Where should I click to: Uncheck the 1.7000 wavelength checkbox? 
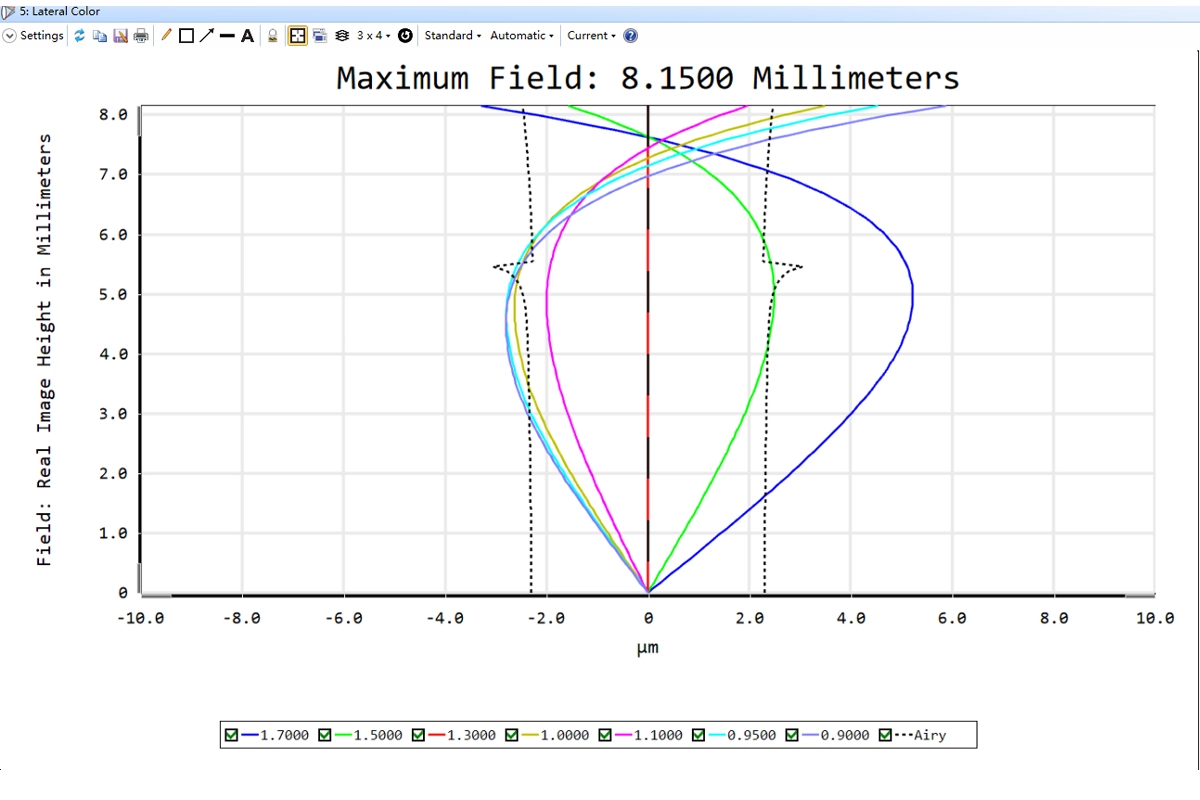(232, 735)
